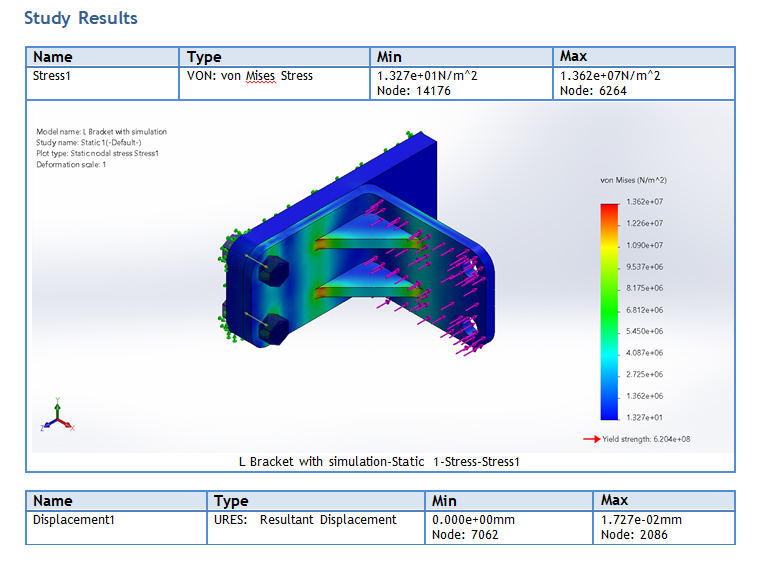Click the Model name: L Bracket text
This screenshot has width=757, height=584.
[x=101, y=131]
